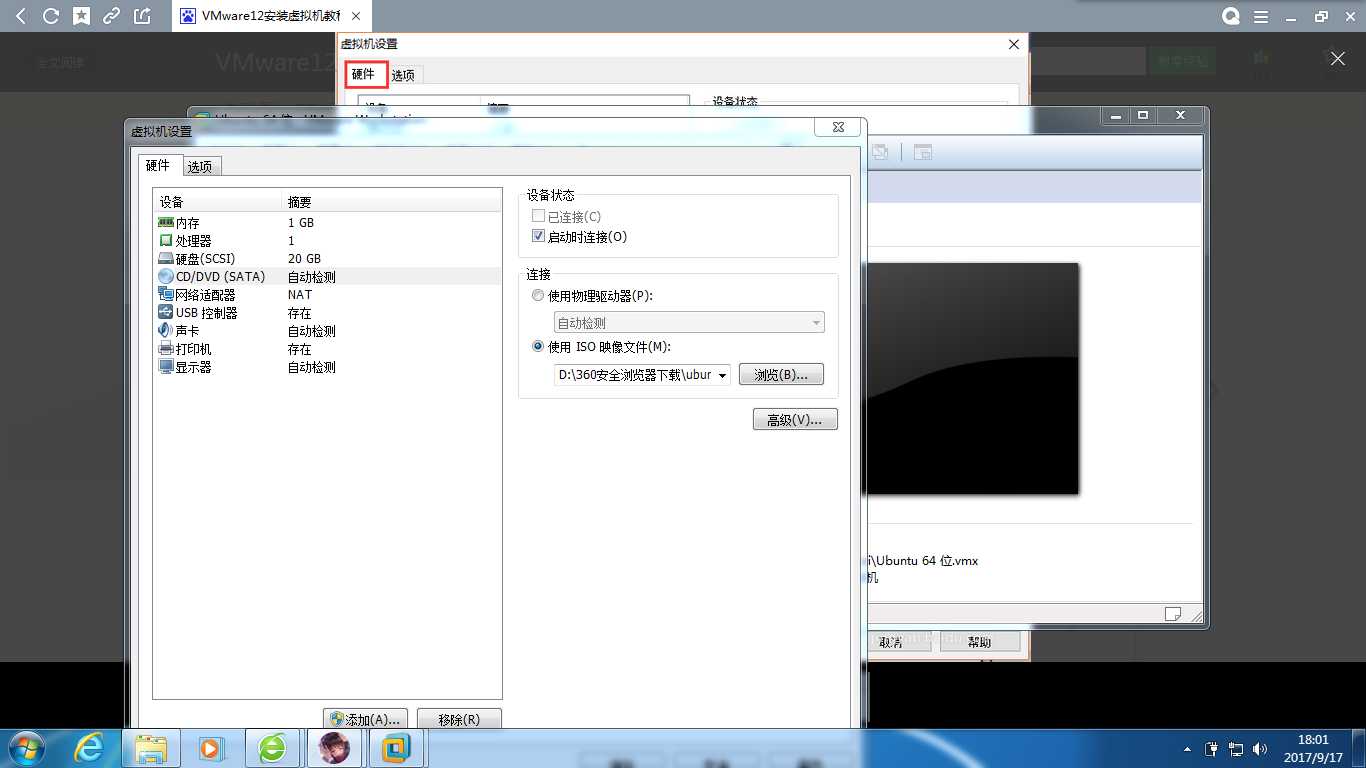Choose 使用物理驱动器(P) radio option

click(x=539, y=296)
